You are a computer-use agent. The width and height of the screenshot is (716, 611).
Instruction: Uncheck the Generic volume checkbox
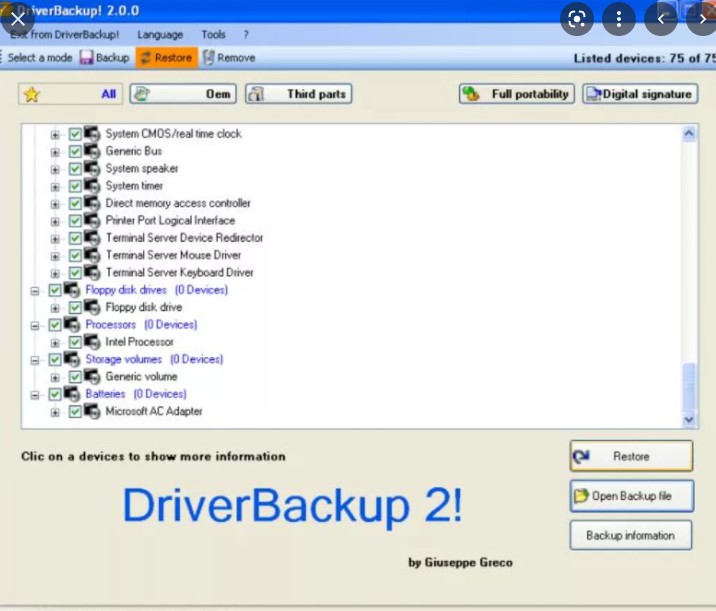click(75, 377)
